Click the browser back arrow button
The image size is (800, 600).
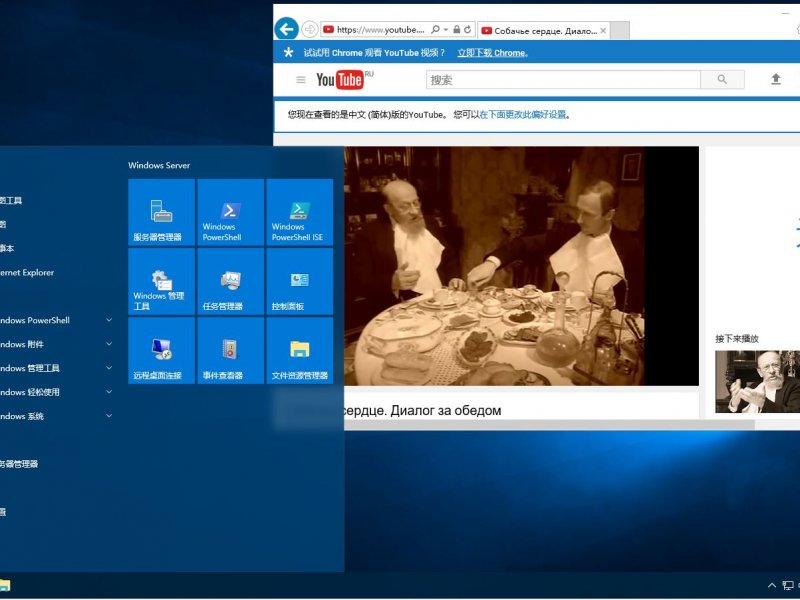286,29
